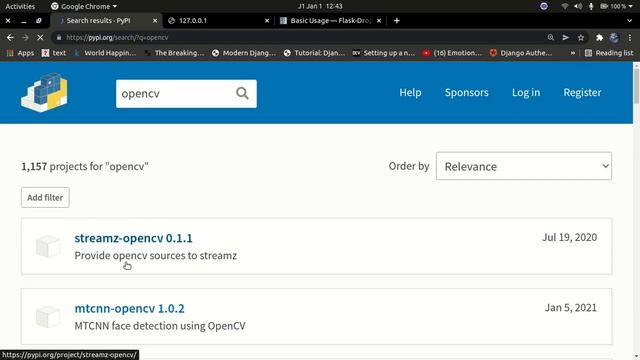Go back with the browser back arrow
640x360 pixels.
pos(10,38)
